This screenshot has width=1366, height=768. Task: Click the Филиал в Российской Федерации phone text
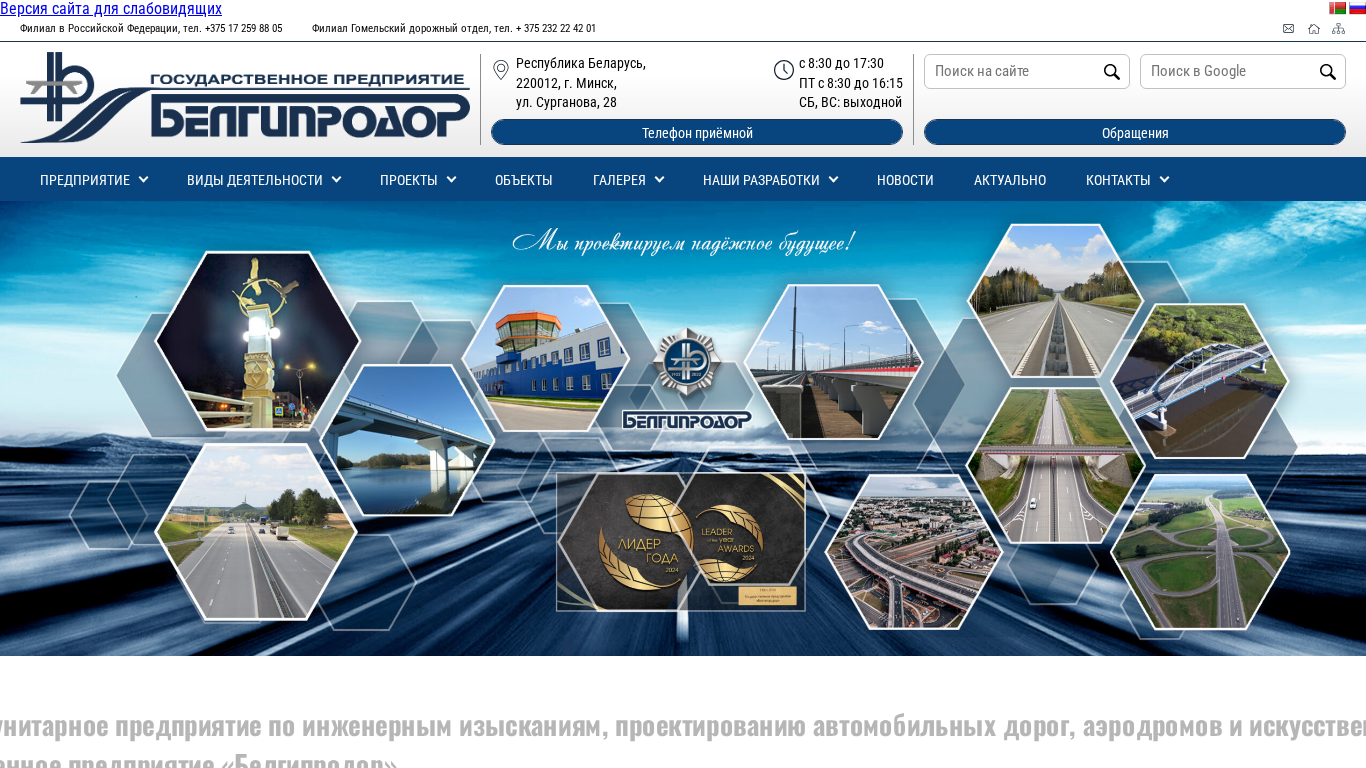pos(151,28)
